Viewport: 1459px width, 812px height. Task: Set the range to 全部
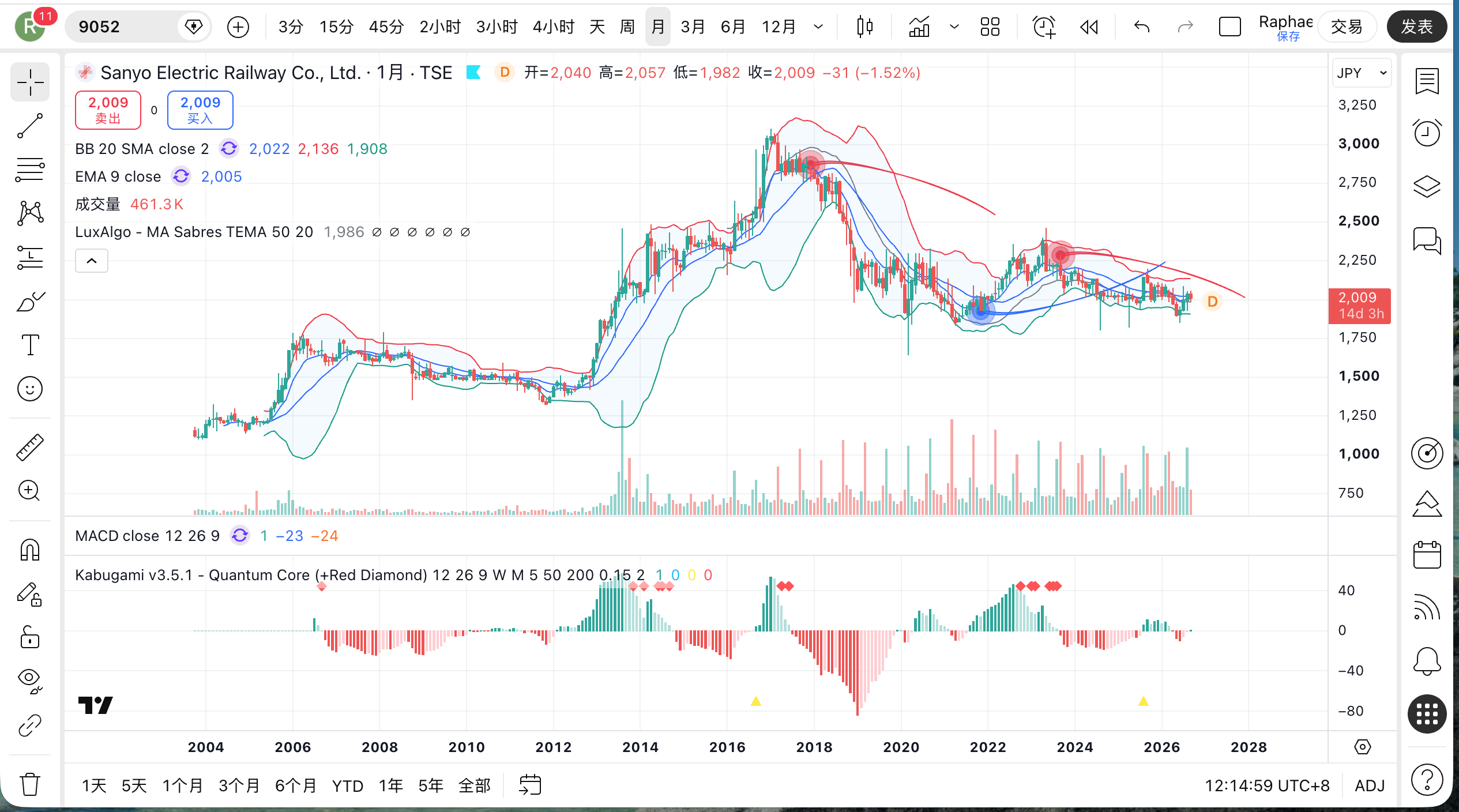[475, 785]
